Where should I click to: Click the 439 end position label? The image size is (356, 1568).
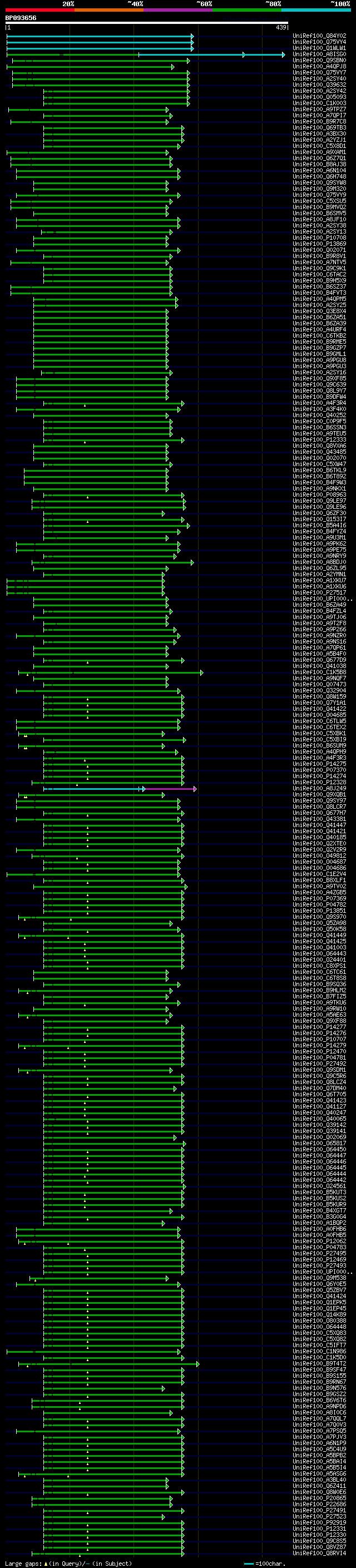(280, 27)
